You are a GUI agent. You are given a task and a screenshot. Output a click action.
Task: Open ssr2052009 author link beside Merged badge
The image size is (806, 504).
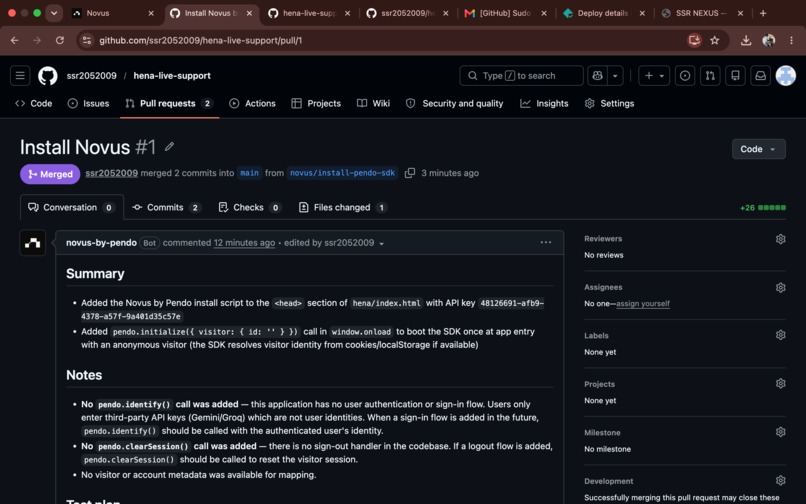pyautogui.click(x=112, y=173)
